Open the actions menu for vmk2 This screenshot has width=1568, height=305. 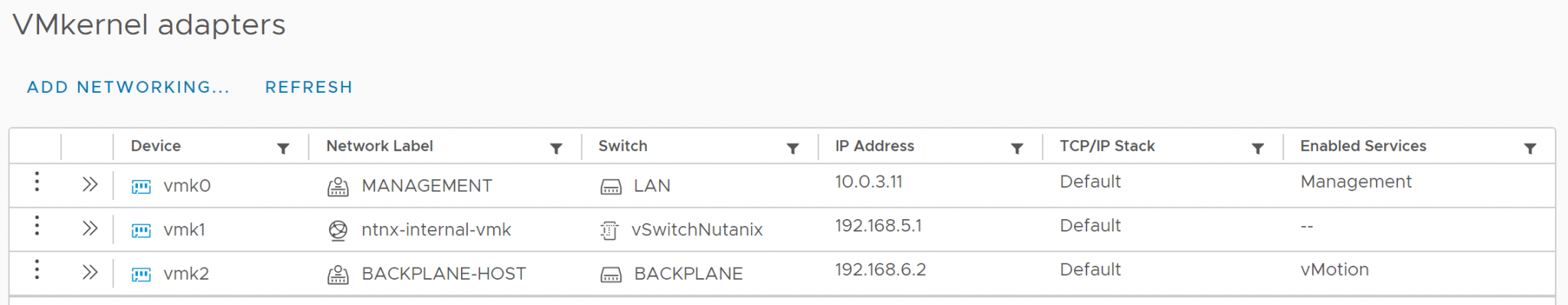37,269
